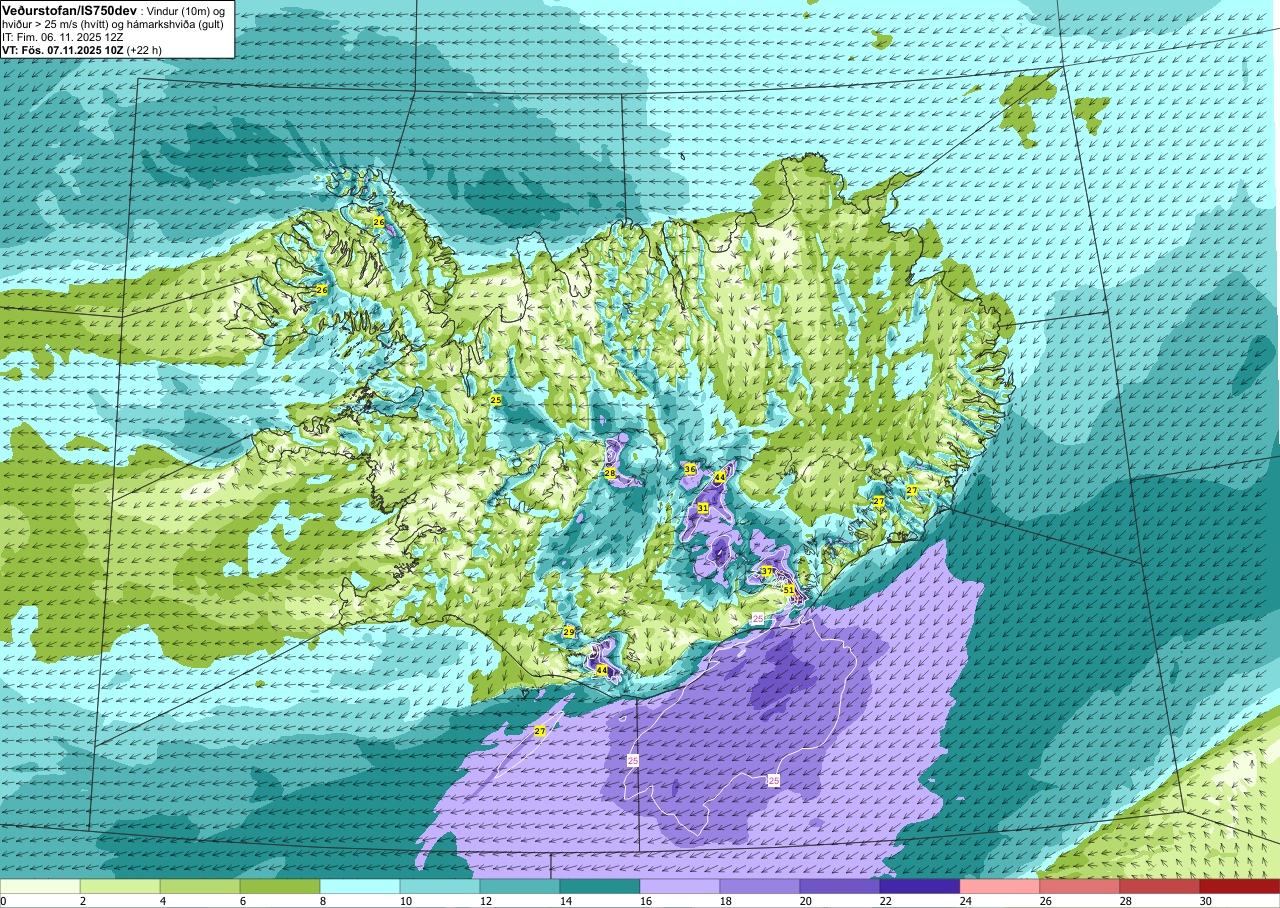
Task: Choose the olive green 6–8 m/s swatch
Action: tap(280, 886)
